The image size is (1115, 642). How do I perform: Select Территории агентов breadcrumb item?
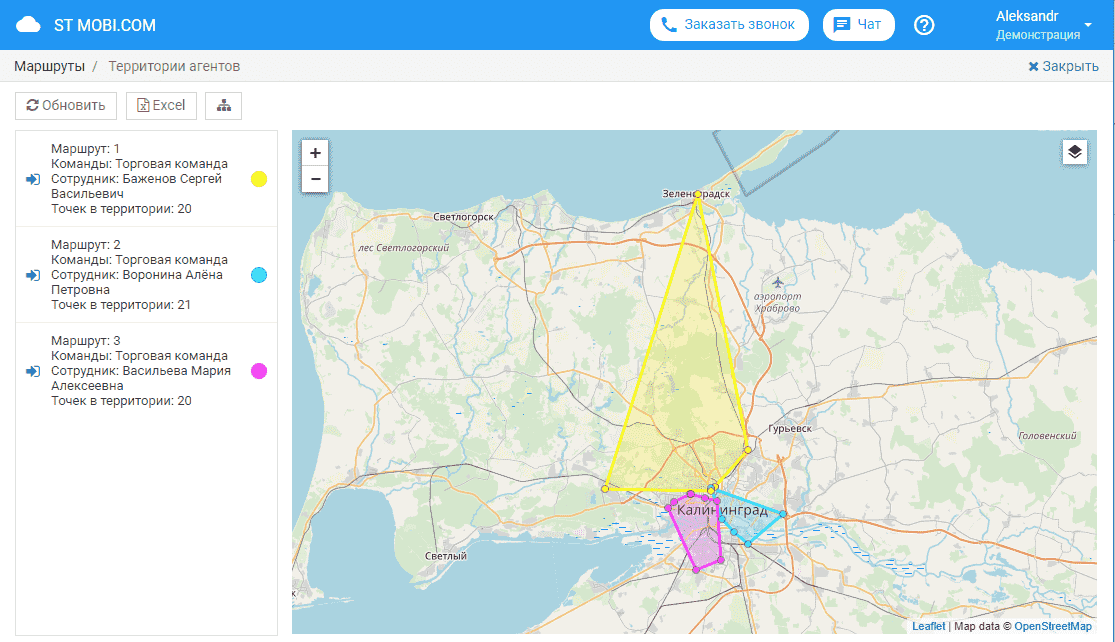[174, 66]
